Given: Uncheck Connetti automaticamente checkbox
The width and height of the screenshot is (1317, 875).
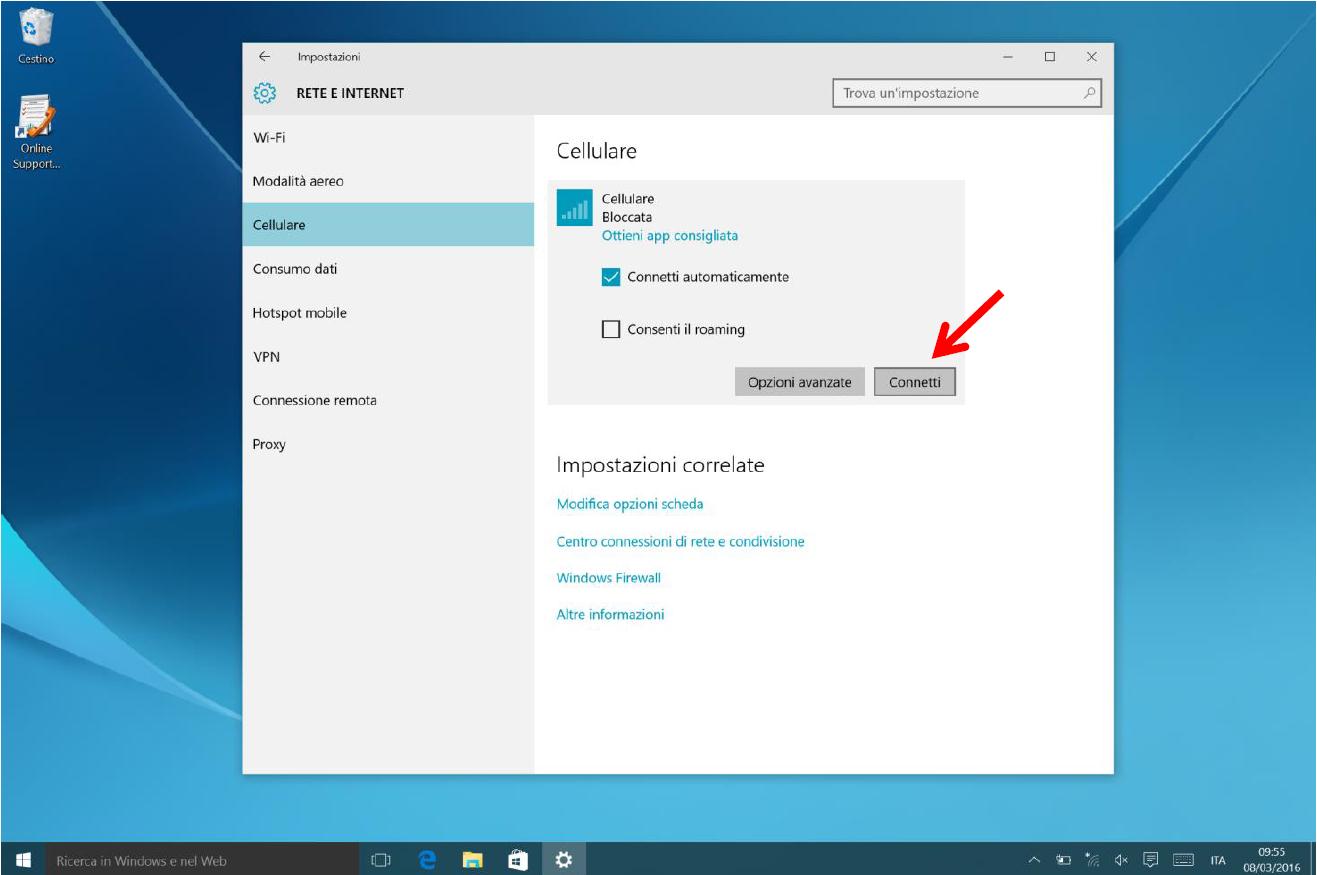Looking at the screenshot, I should 611,277.
